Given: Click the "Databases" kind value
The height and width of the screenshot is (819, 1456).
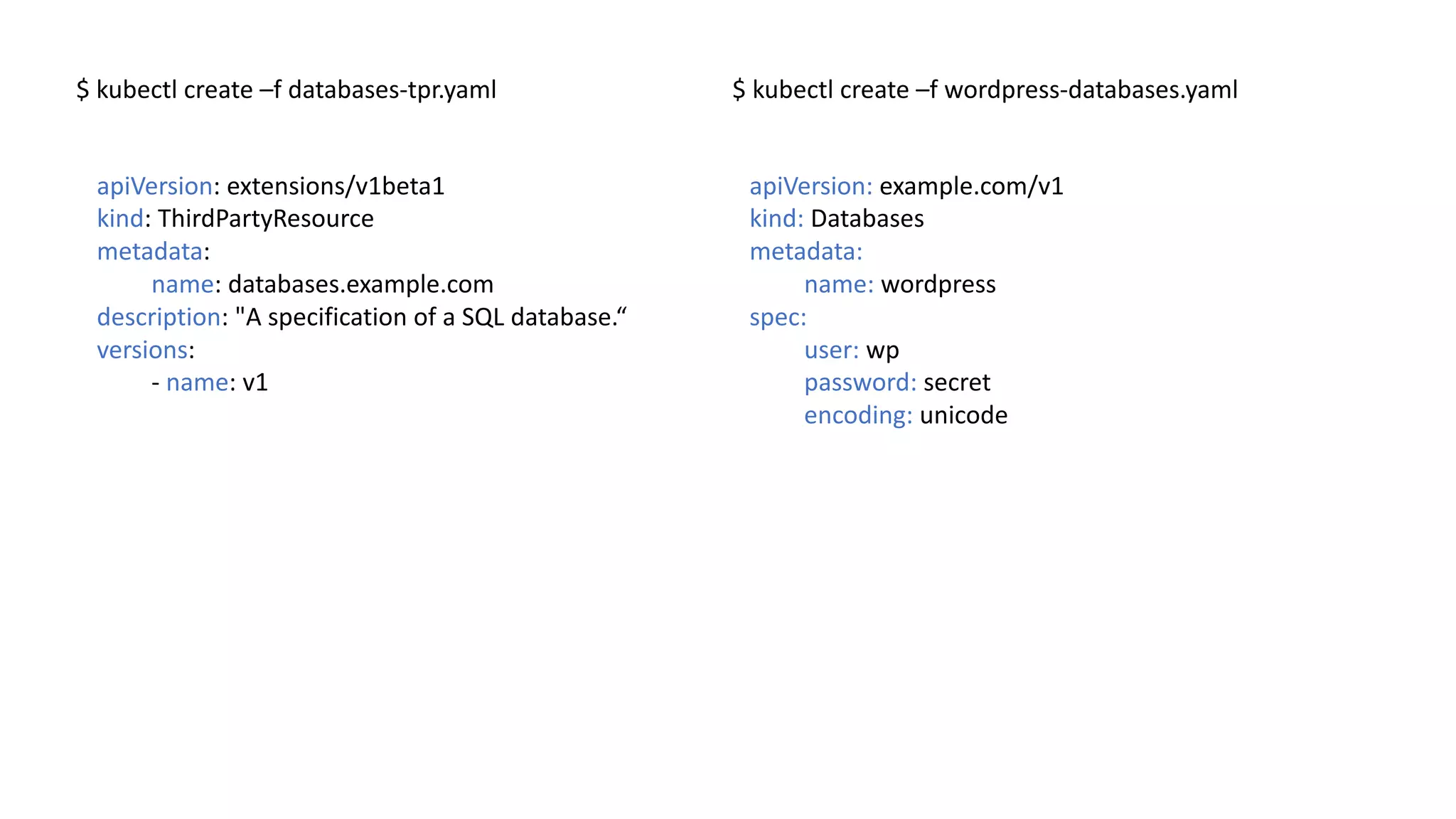Looking at the screenshot, I should pos(867,219).
